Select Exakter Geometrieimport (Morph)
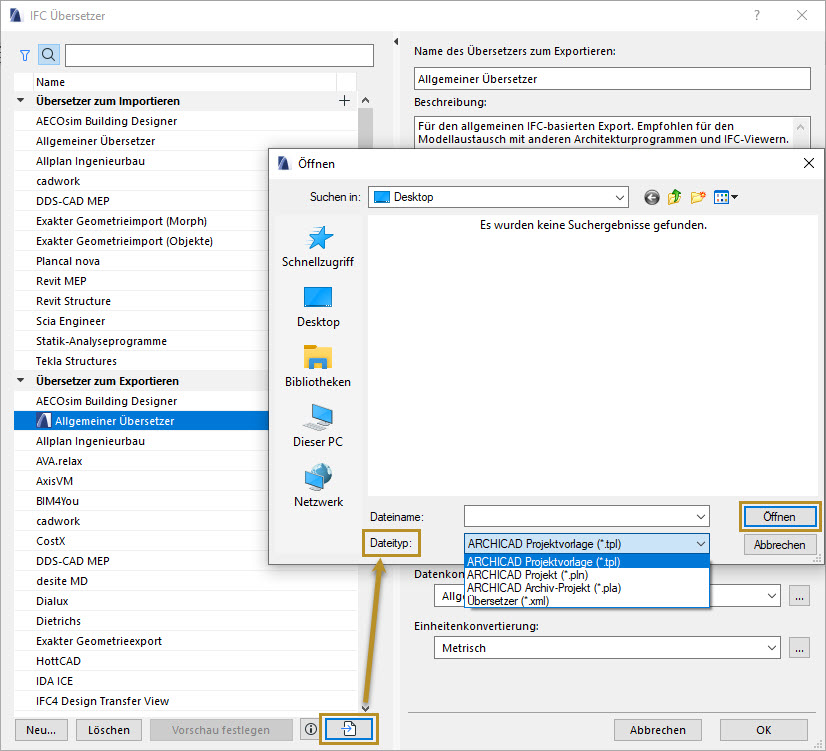826x751 pixels. coord(141,221)
